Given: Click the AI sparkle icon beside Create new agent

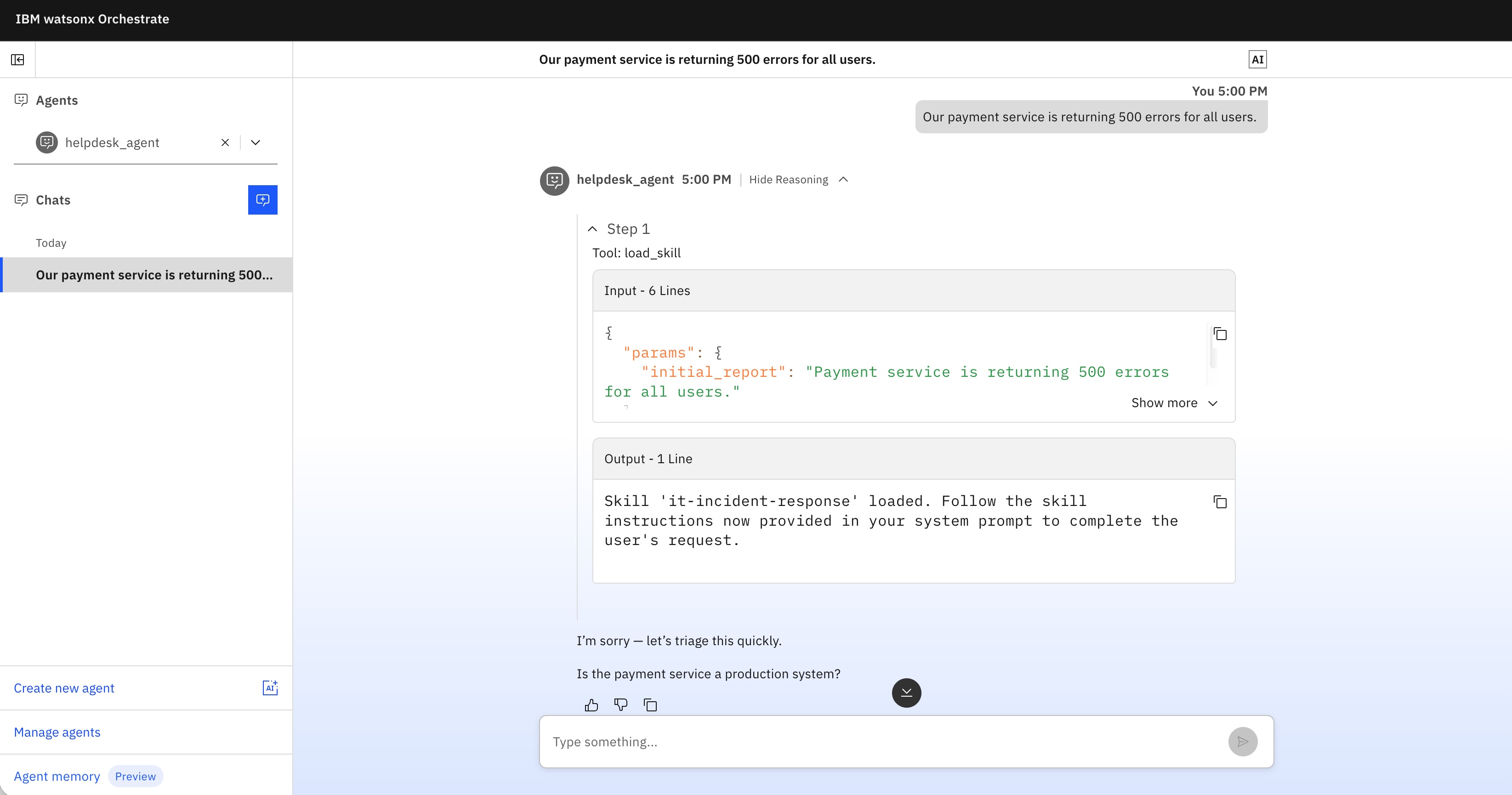Looking at the screenshot, I should click(x=270, y=687).
